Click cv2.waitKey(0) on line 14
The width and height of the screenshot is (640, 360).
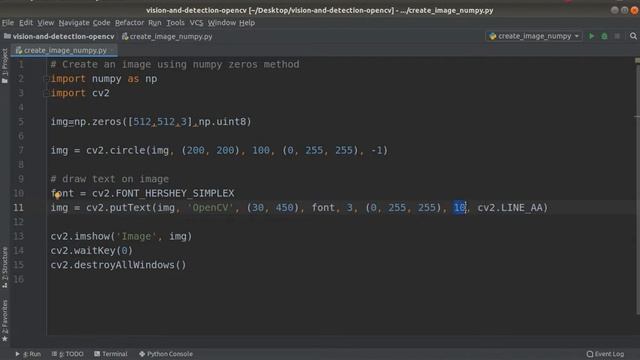point(92,251)
